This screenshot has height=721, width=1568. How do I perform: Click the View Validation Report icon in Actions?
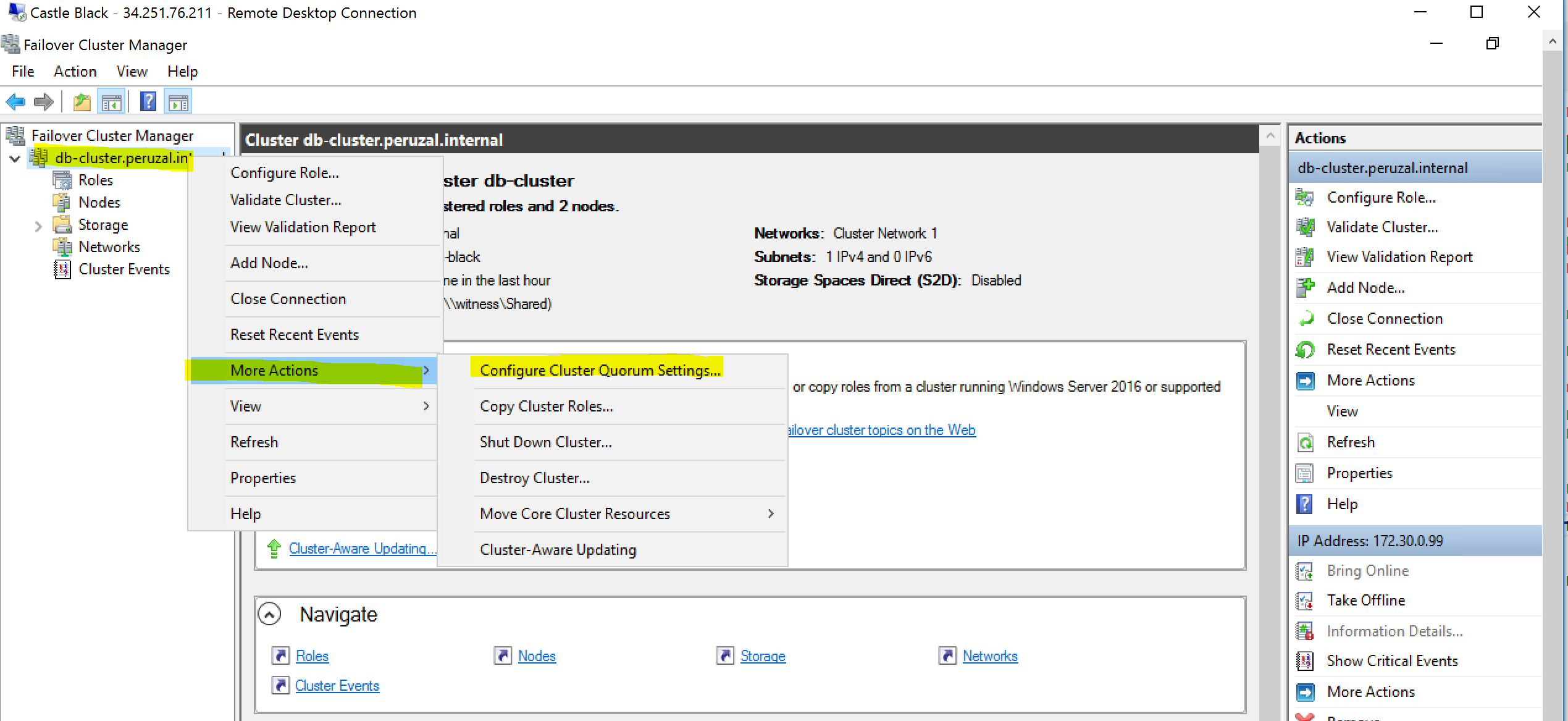click(x=1305, y=257)
